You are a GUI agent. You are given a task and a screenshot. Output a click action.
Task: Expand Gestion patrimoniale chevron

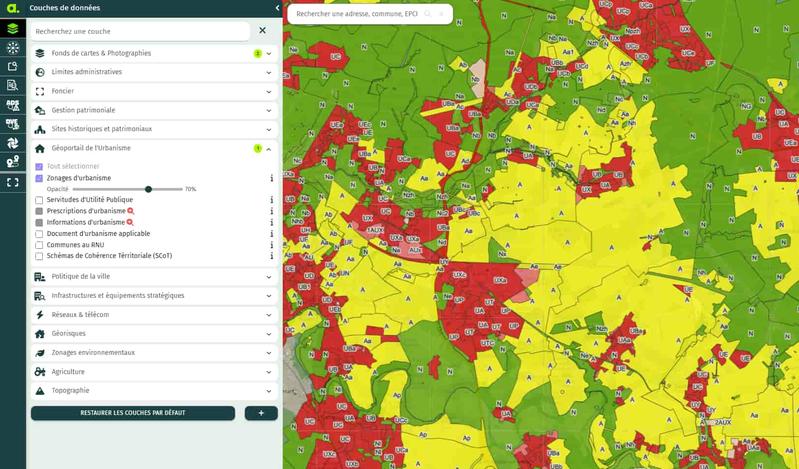[269, 110]
